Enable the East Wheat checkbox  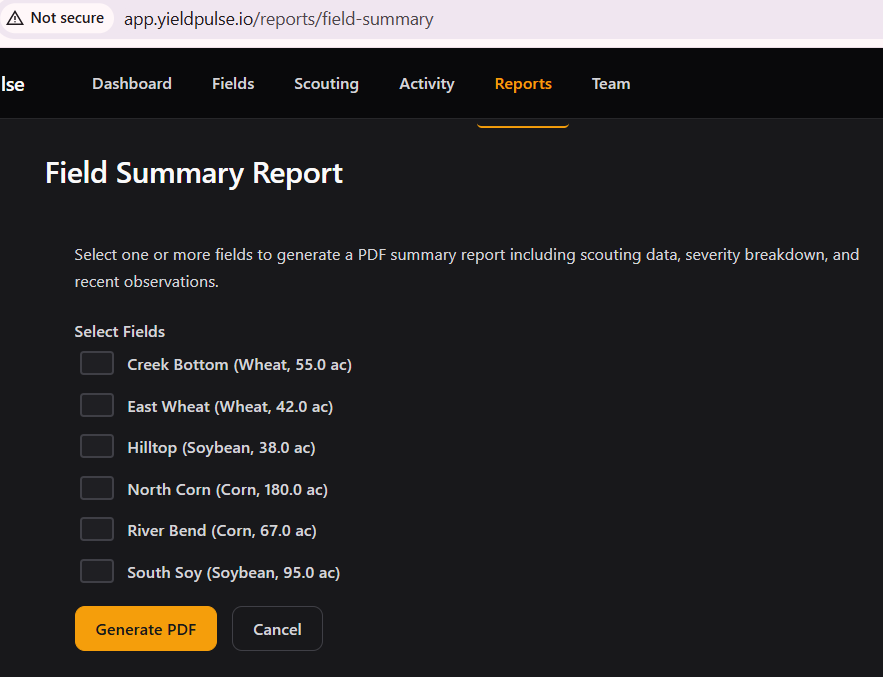point(97,406)
